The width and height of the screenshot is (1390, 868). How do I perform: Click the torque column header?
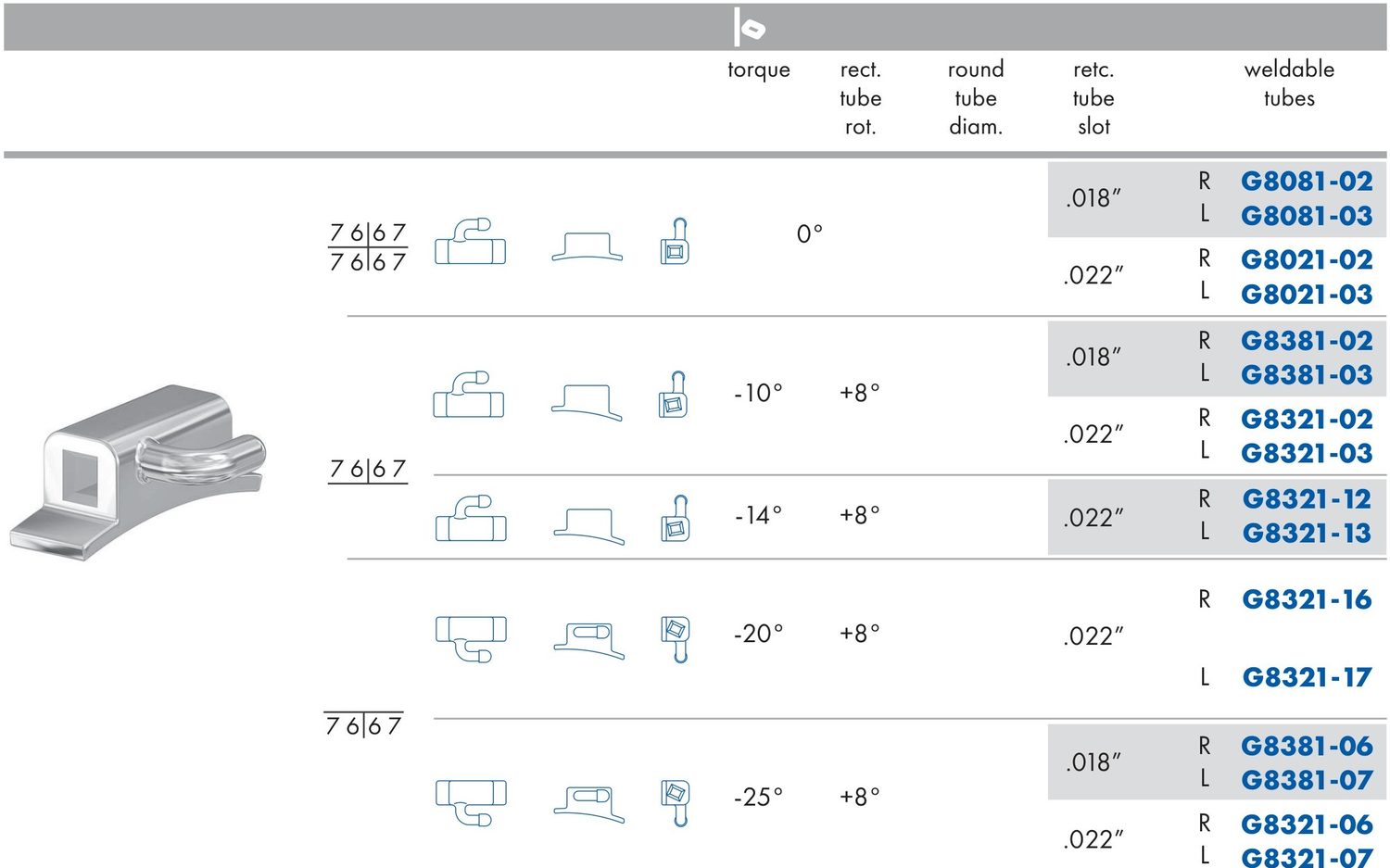tap(759, 70)
